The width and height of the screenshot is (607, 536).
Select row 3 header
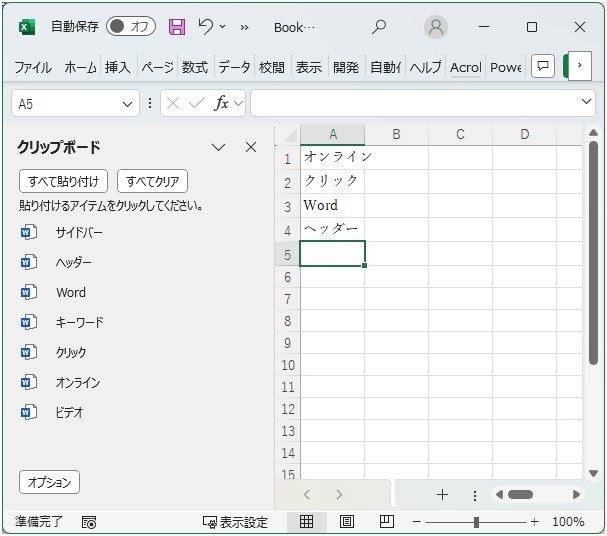pyautogui.click(x=287, y=206)
